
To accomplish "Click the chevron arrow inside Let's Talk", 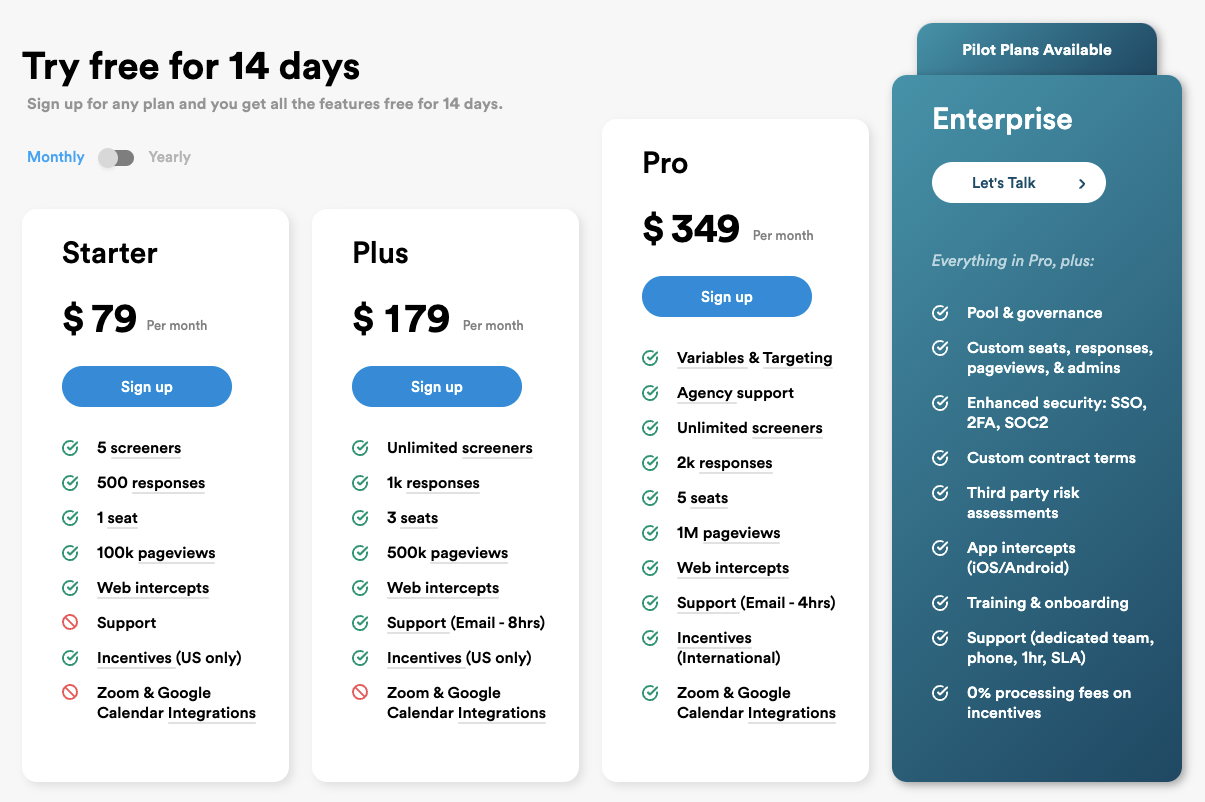I will [x=1082, y=183].
